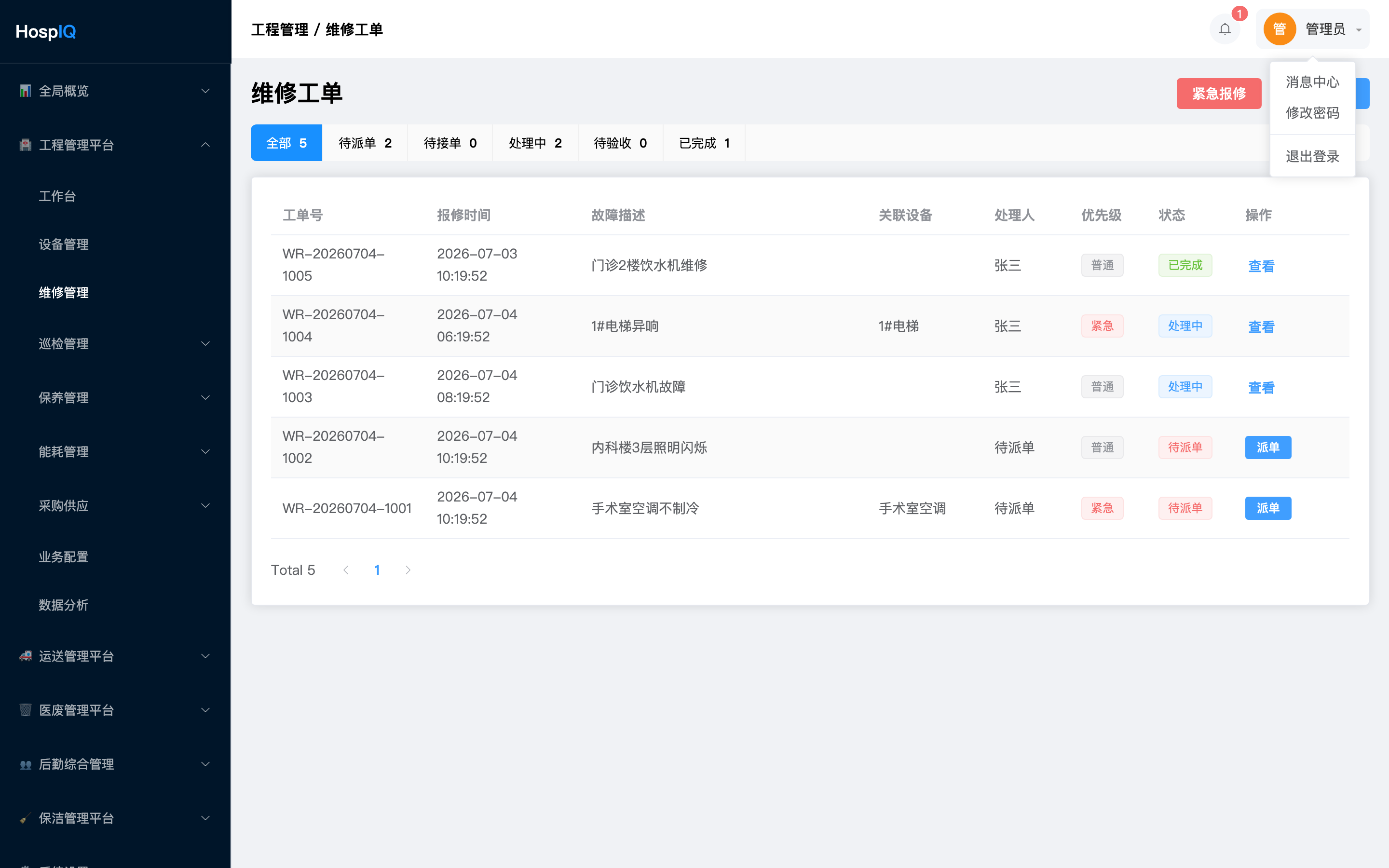The image size is (1389, 868).
Task: Expand the 运送管理平台 chevron
Action: (x=205, y=656)
